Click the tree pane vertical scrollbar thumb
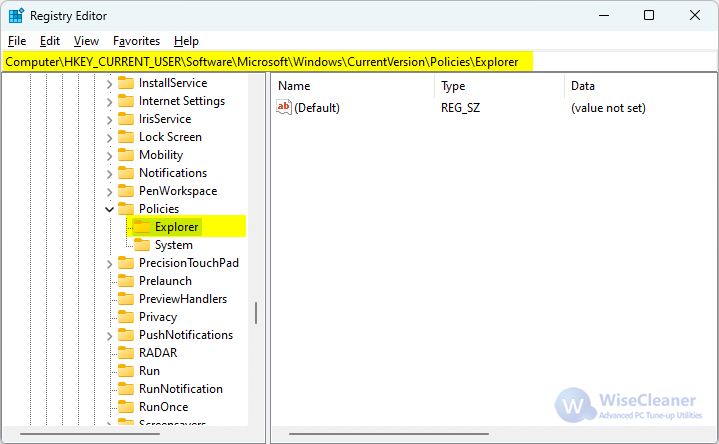 click(x=255, y=313)
